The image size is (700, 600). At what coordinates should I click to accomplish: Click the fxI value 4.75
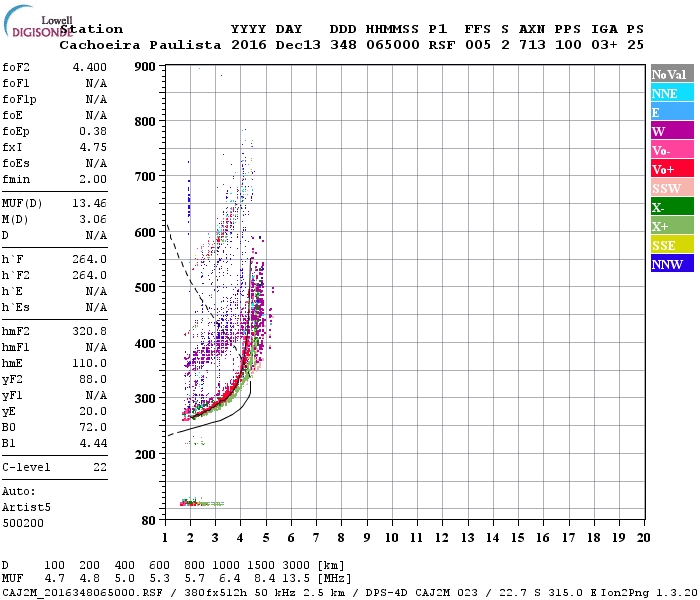[93, 147]
